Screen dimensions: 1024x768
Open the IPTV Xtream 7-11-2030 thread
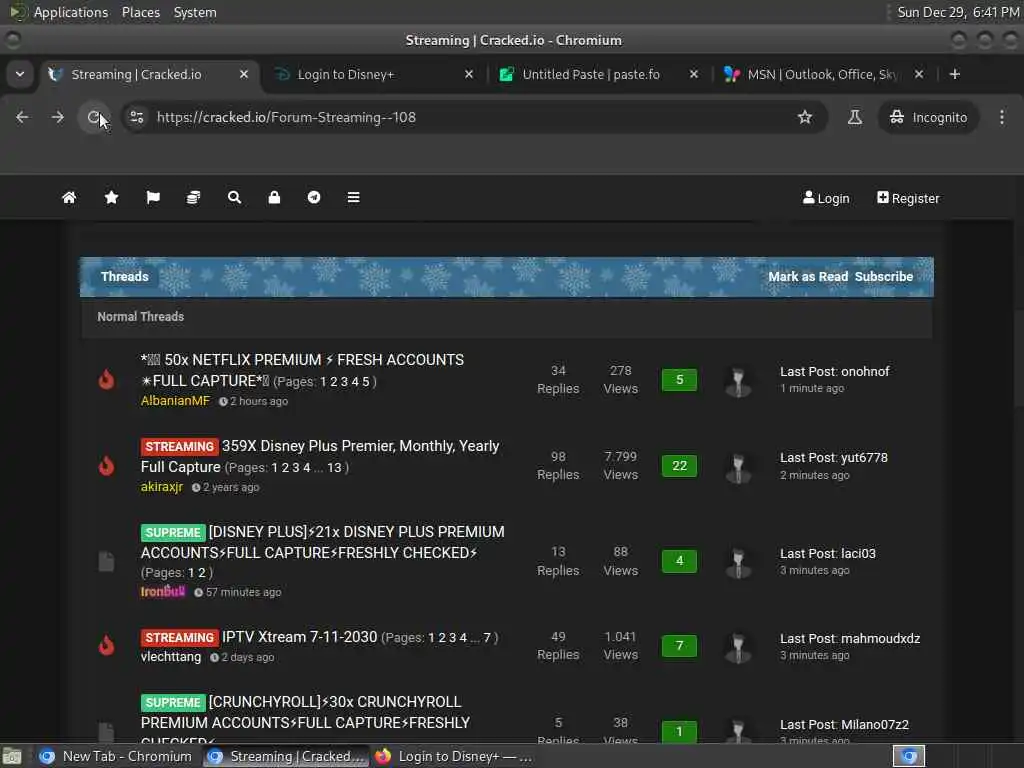[x=299, y=637]
